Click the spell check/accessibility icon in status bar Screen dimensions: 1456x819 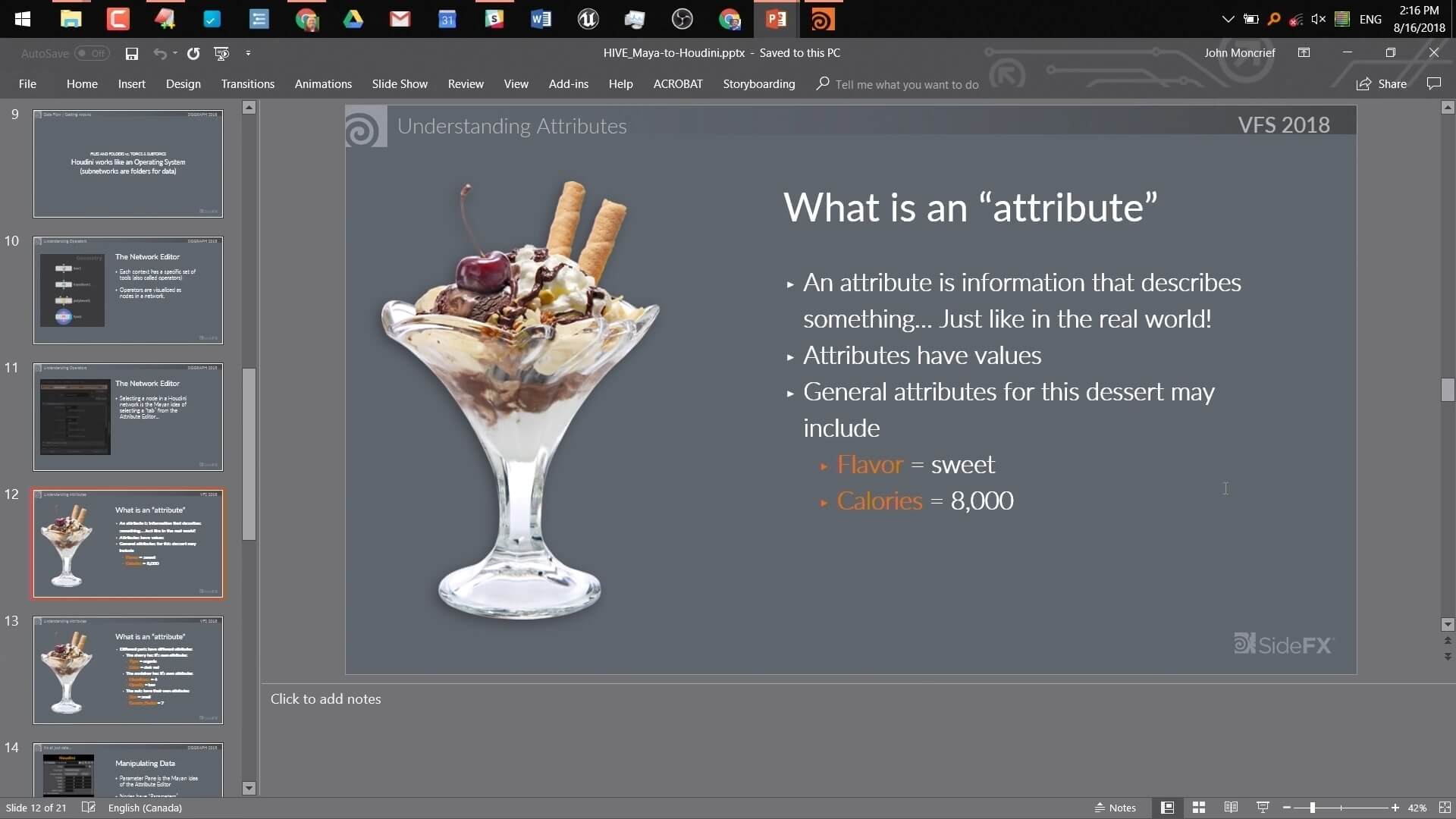(89, 808)
